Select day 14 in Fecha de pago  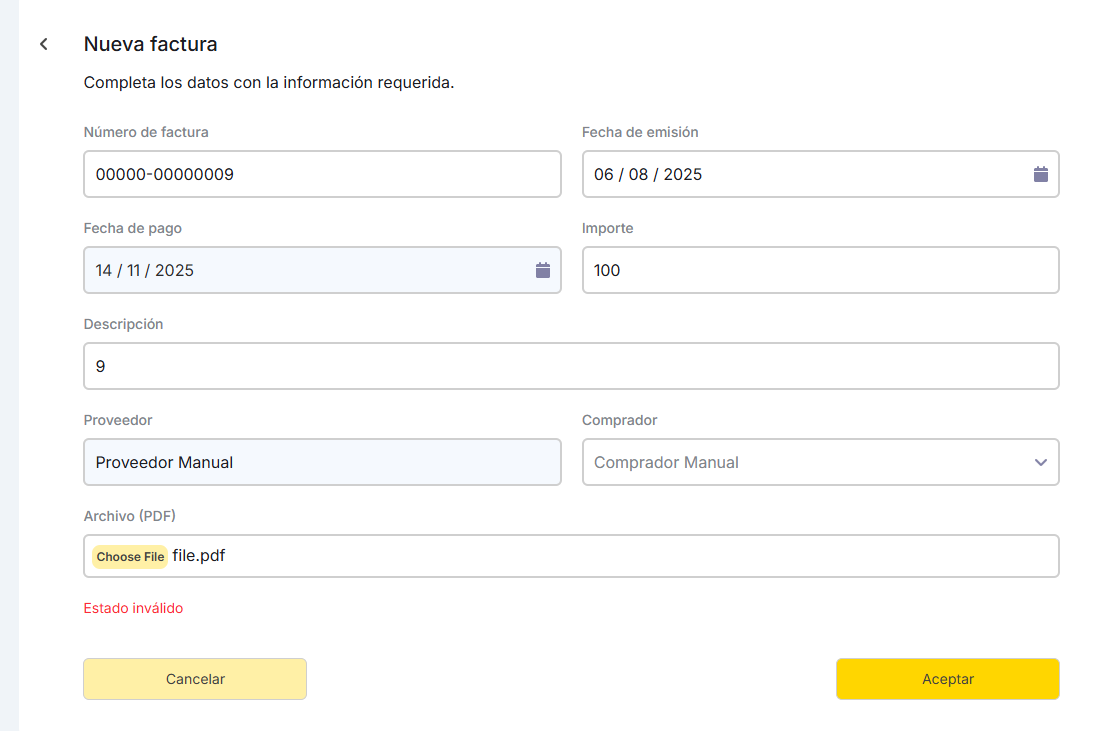tap(104, 270)
